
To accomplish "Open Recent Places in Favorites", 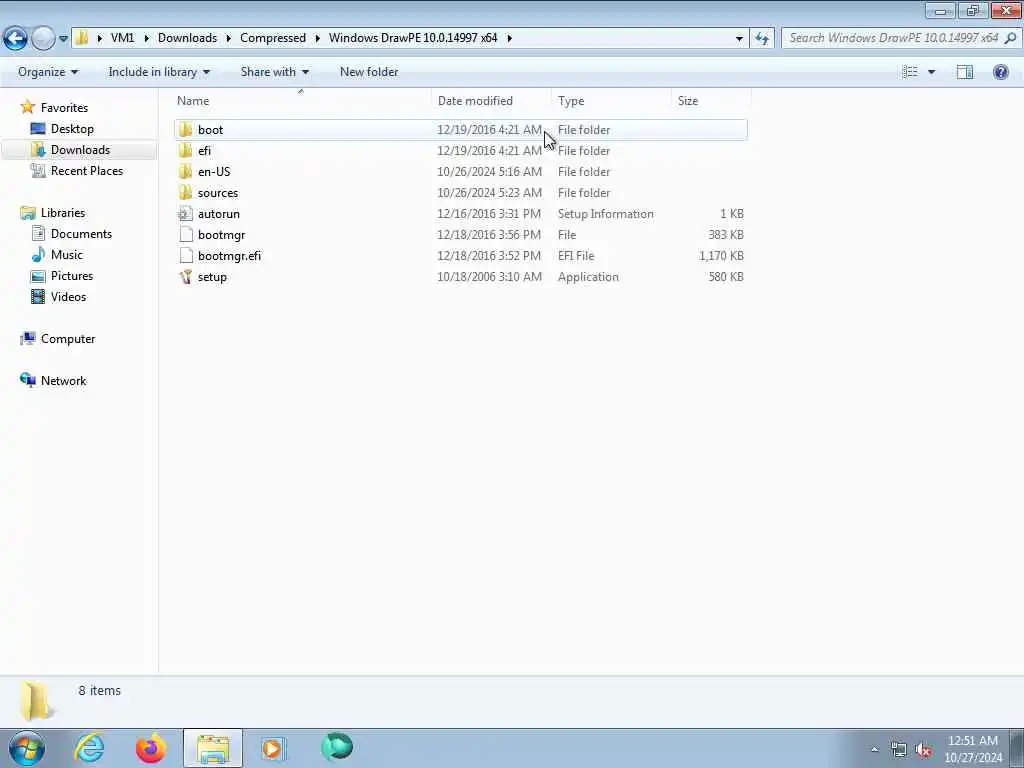I will coord(87,170).
